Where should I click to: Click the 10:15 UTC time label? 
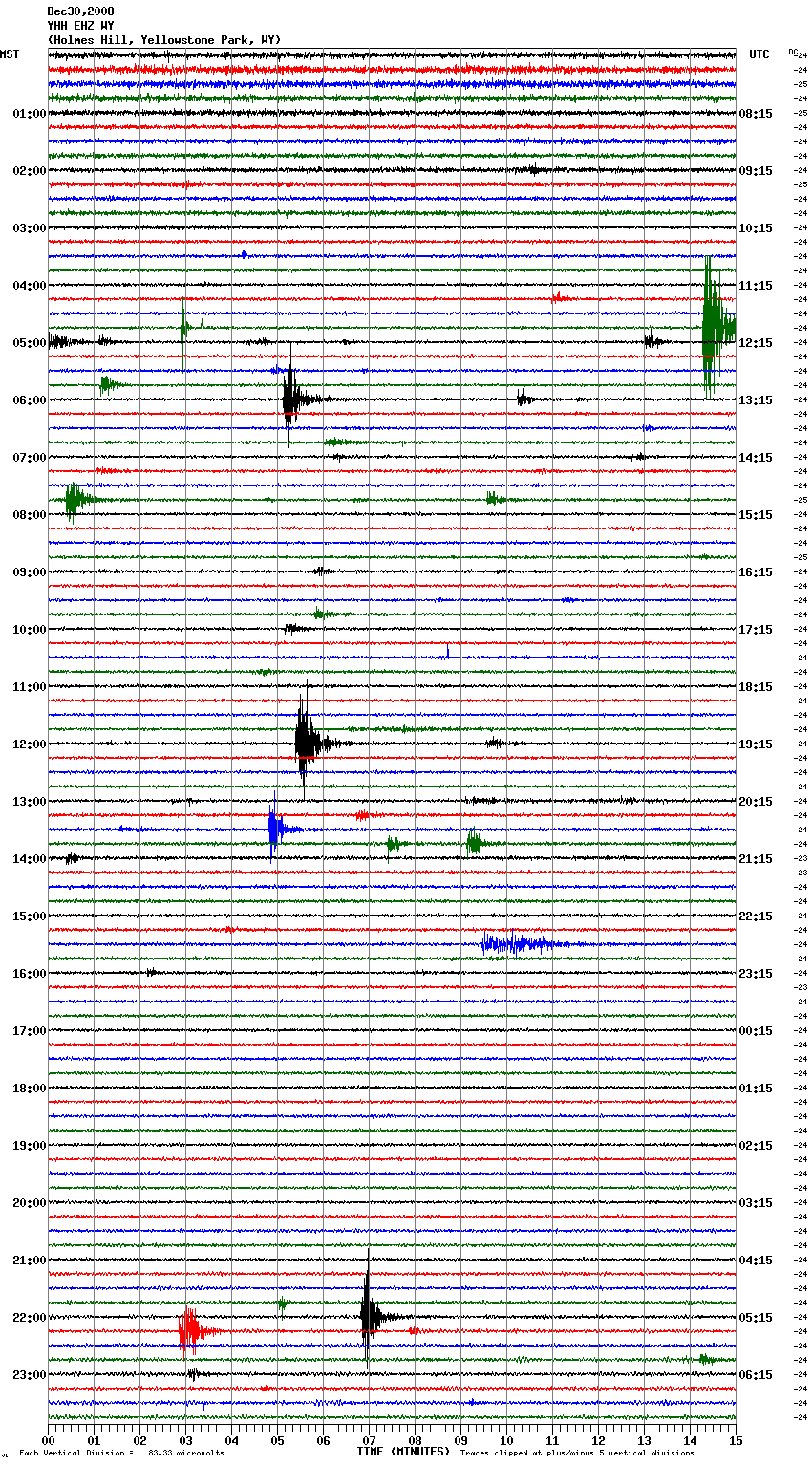tap(756, 228)
